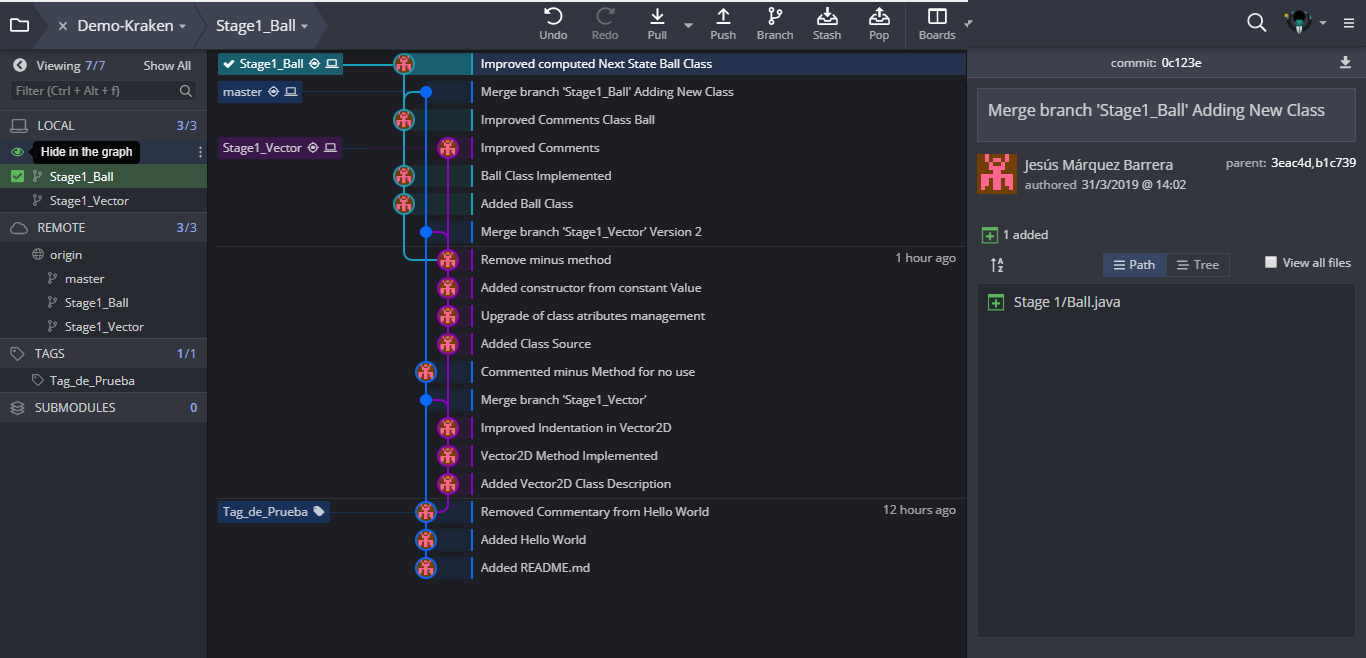1366x658 pixels.
Task: Select the Stage 1/Ball.java file
Action: [1066, 302]
